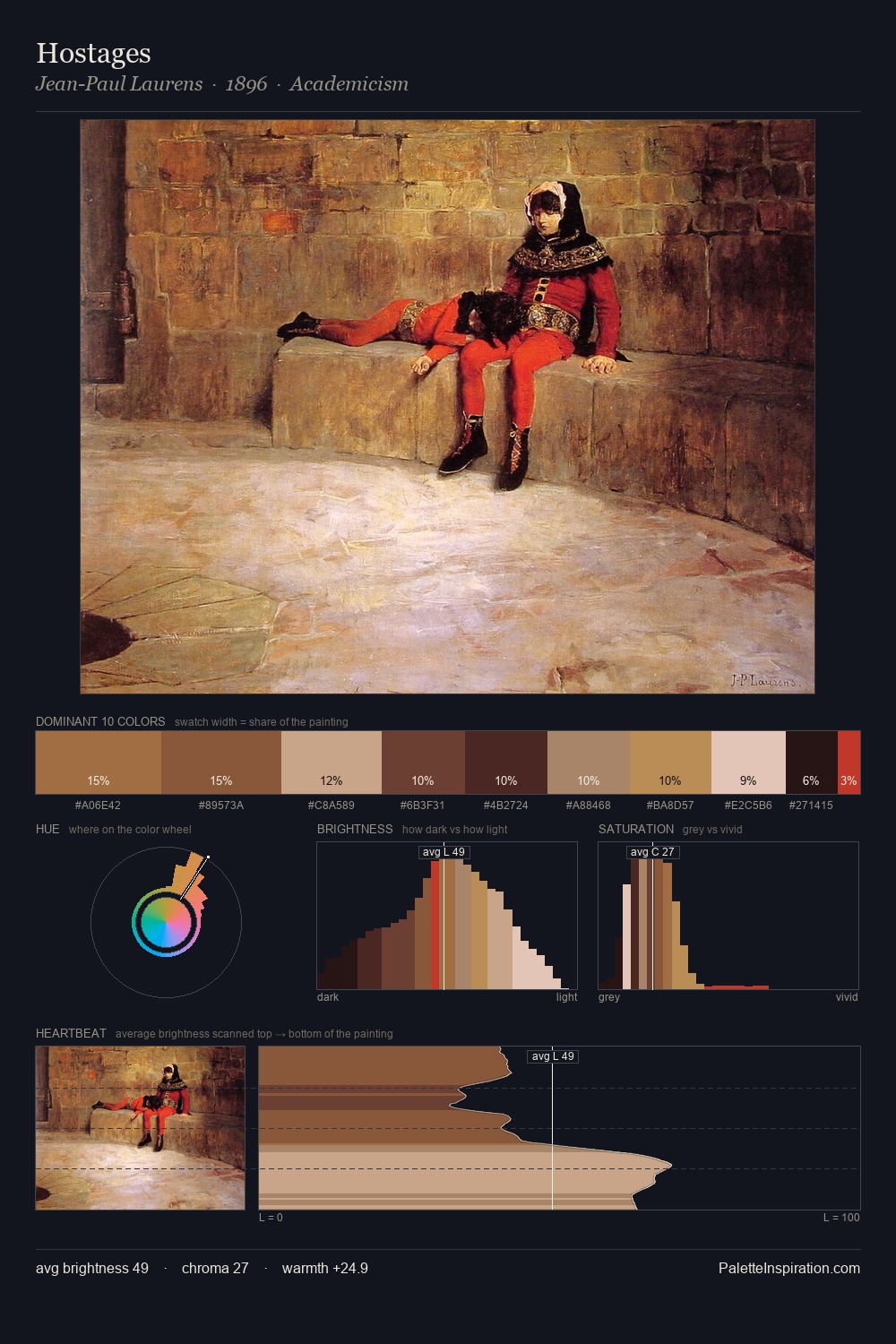Click the 'warmth +24.9' footer text
The image size is (896, 1344).
pos(325,1268)
